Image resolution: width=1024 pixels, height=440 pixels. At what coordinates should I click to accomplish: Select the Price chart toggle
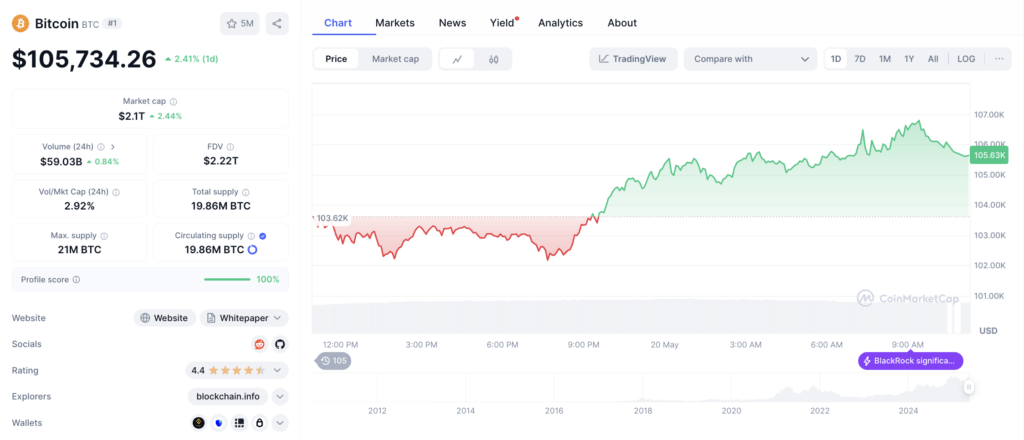[x=336, y=59]
